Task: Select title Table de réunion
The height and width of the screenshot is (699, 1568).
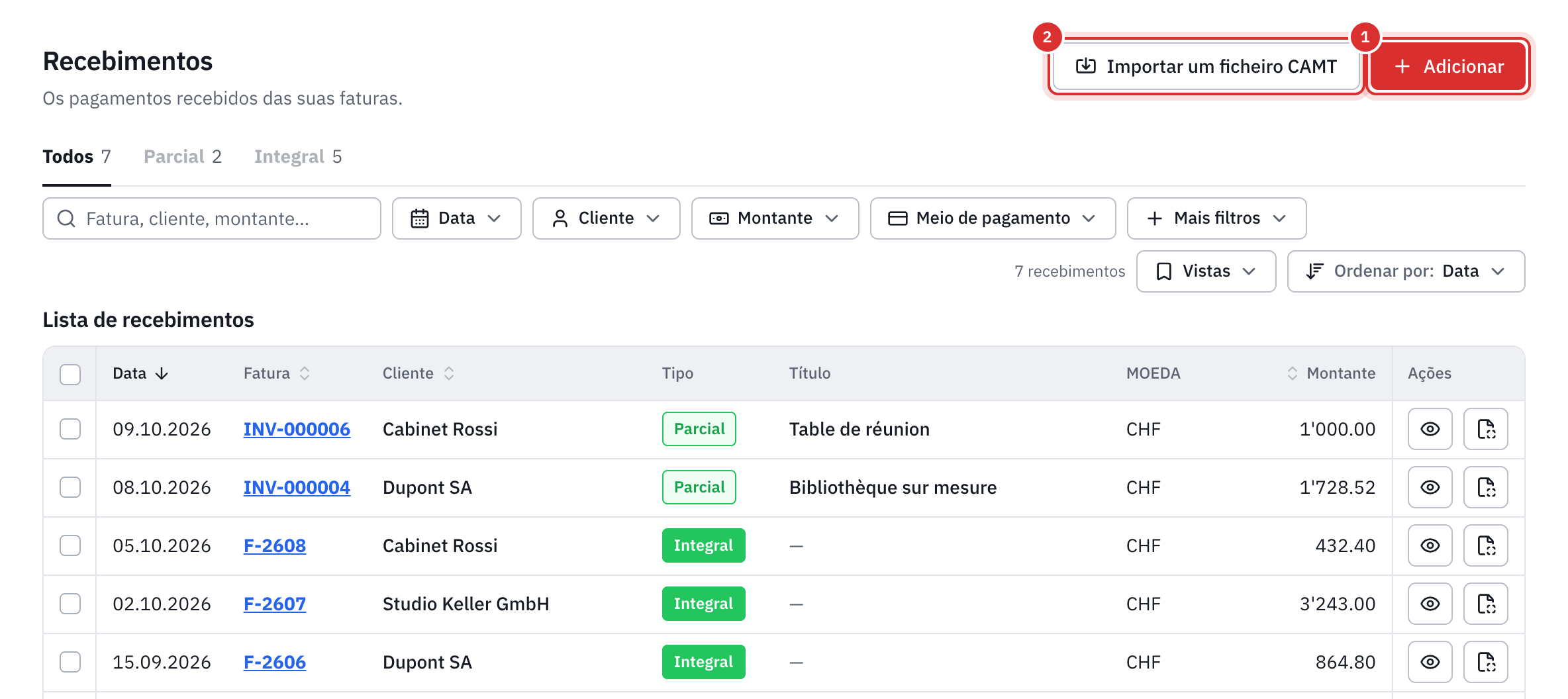Action: tap(859, 429)
